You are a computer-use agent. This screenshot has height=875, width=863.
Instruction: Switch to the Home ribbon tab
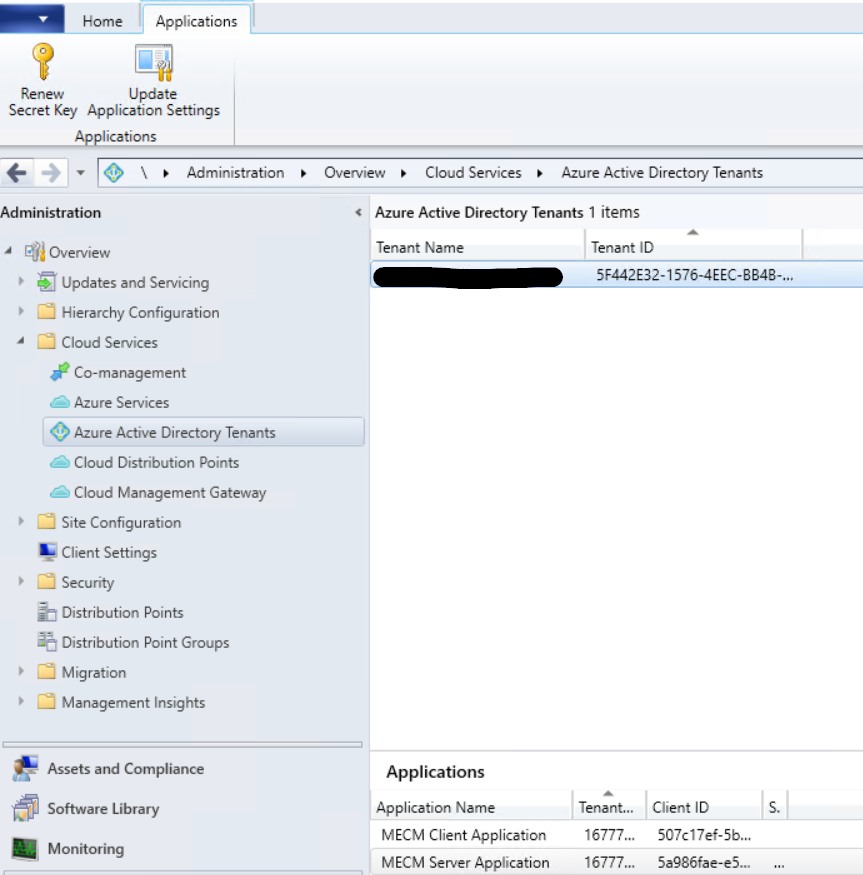(x=102, y=20)
